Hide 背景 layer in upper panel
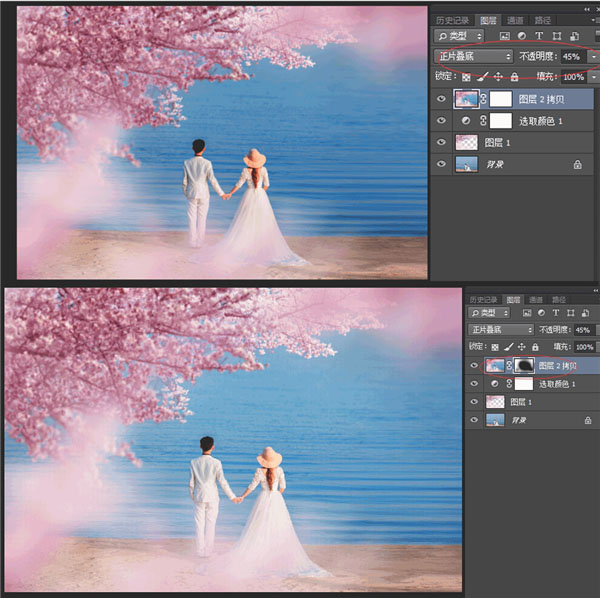600x598 pixels. (441, 164)
